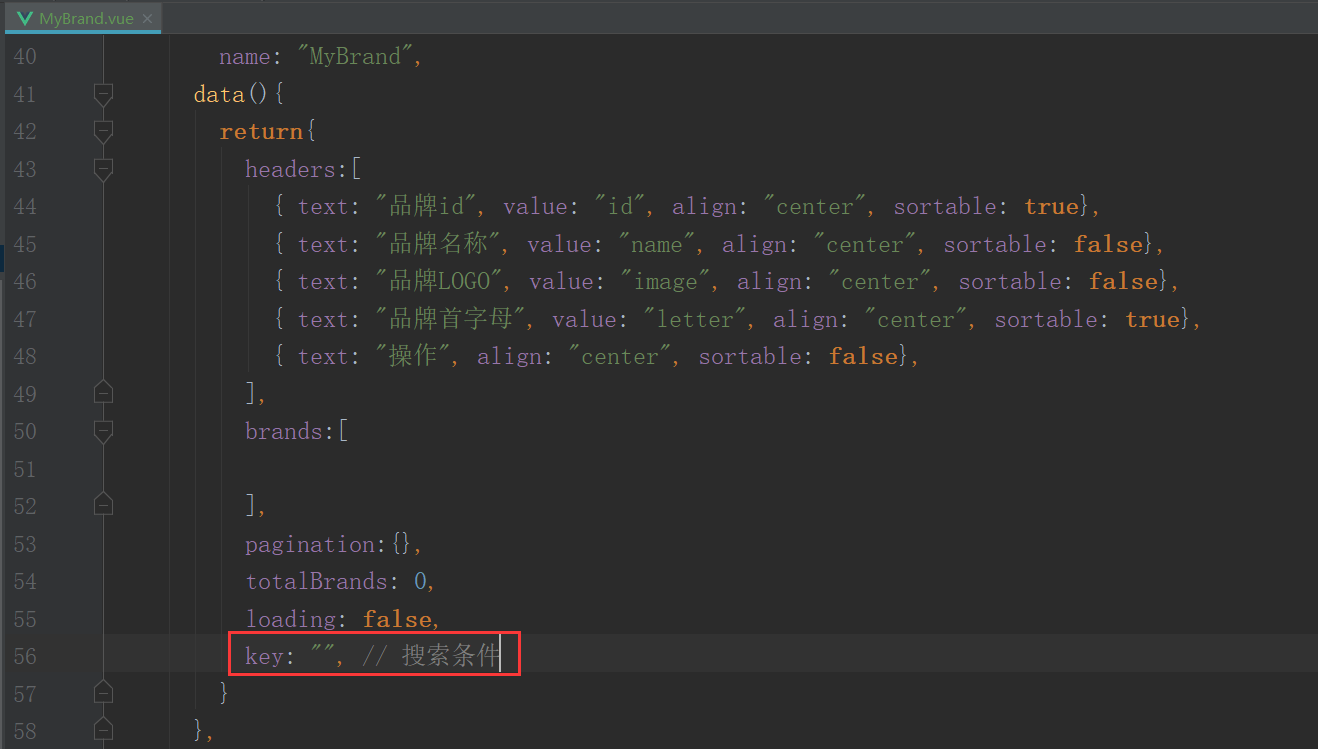The width and height of the screenshot is (1318, 749).
Task: Click the 搜索条件 comment on line 56
Action: coord(449,656)
